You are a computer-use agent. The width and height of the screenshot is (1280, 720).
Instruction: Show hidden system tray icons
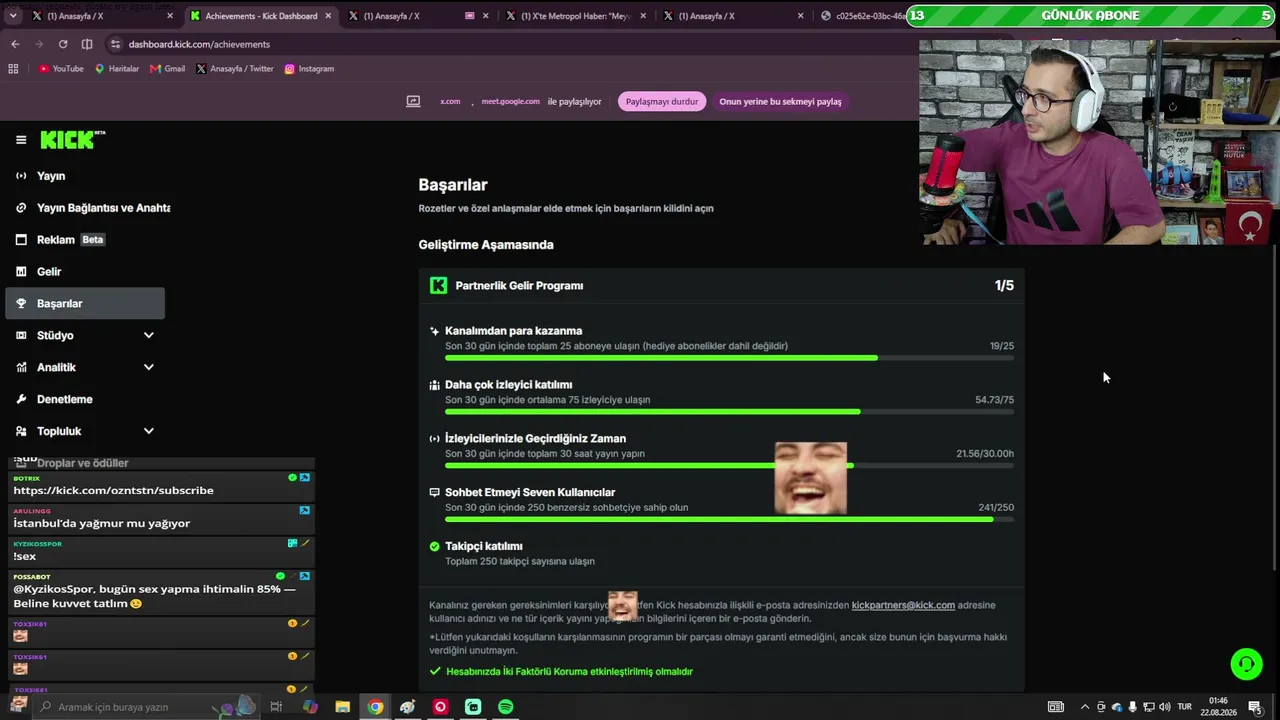coord(1085,707)
